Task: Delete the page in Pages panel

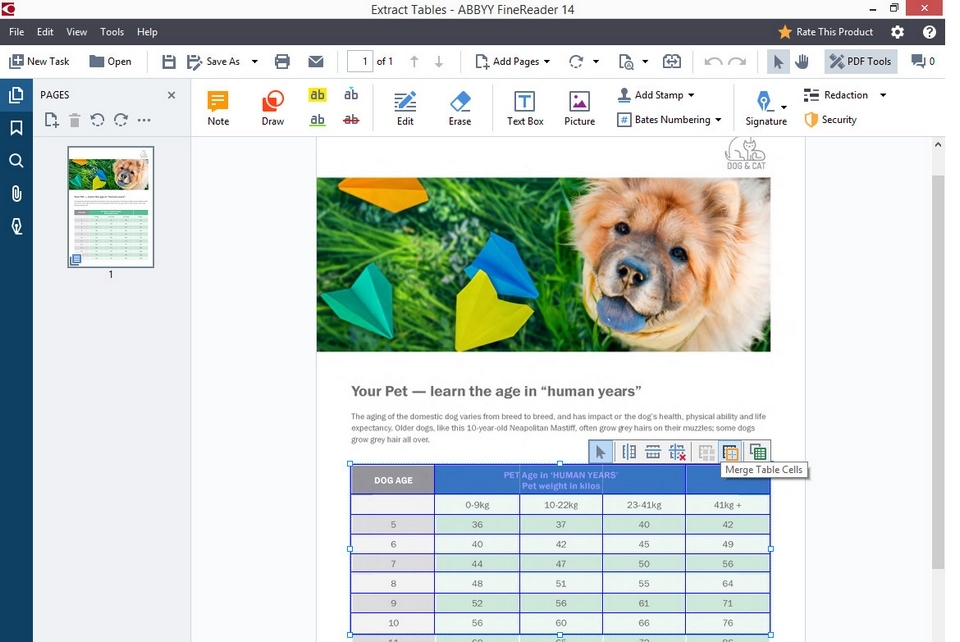Action: tap(75, 120)
